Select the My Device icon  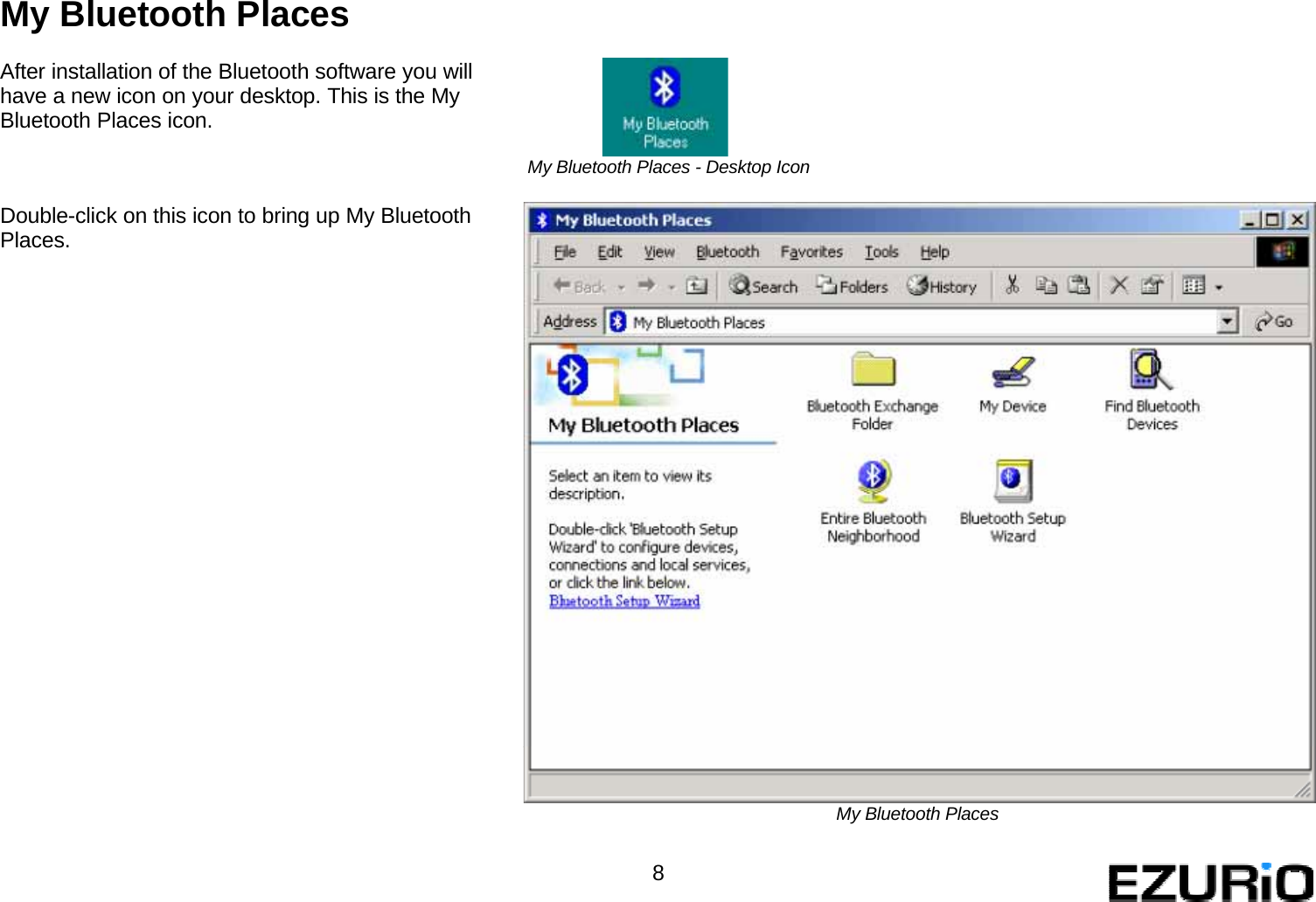(x=1013, y=384)
